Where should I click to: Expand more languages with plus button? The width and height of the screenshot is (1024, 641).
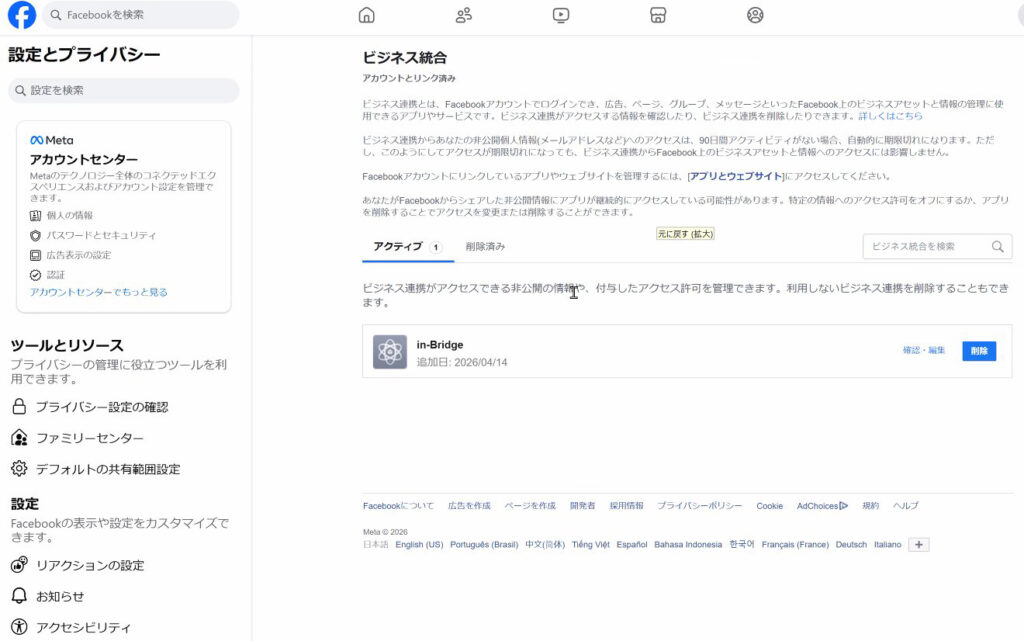pyautogui.click(x=918, y=545)
